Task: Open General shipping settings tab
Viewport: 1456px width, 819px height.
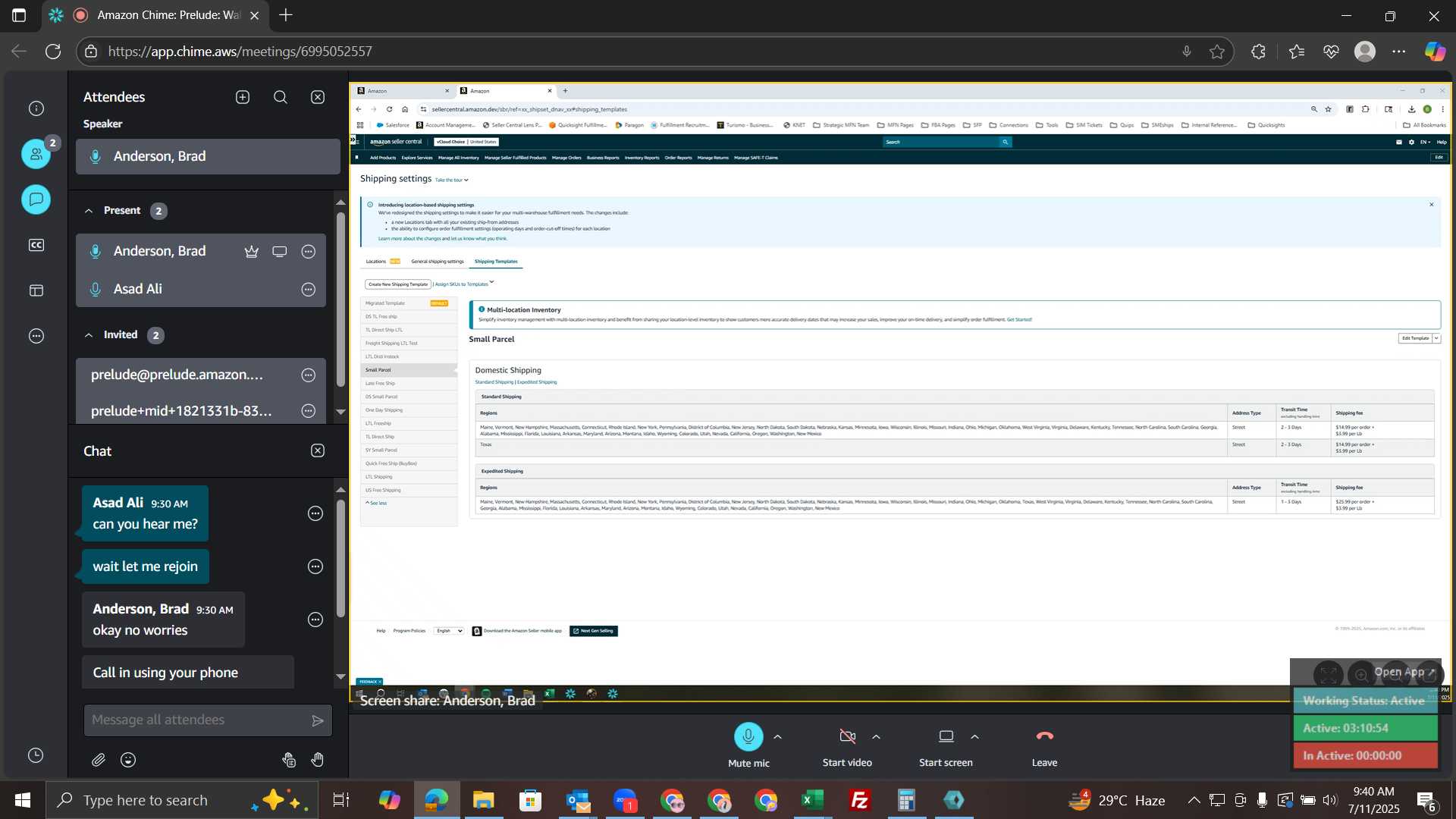Action: point(438,262)
